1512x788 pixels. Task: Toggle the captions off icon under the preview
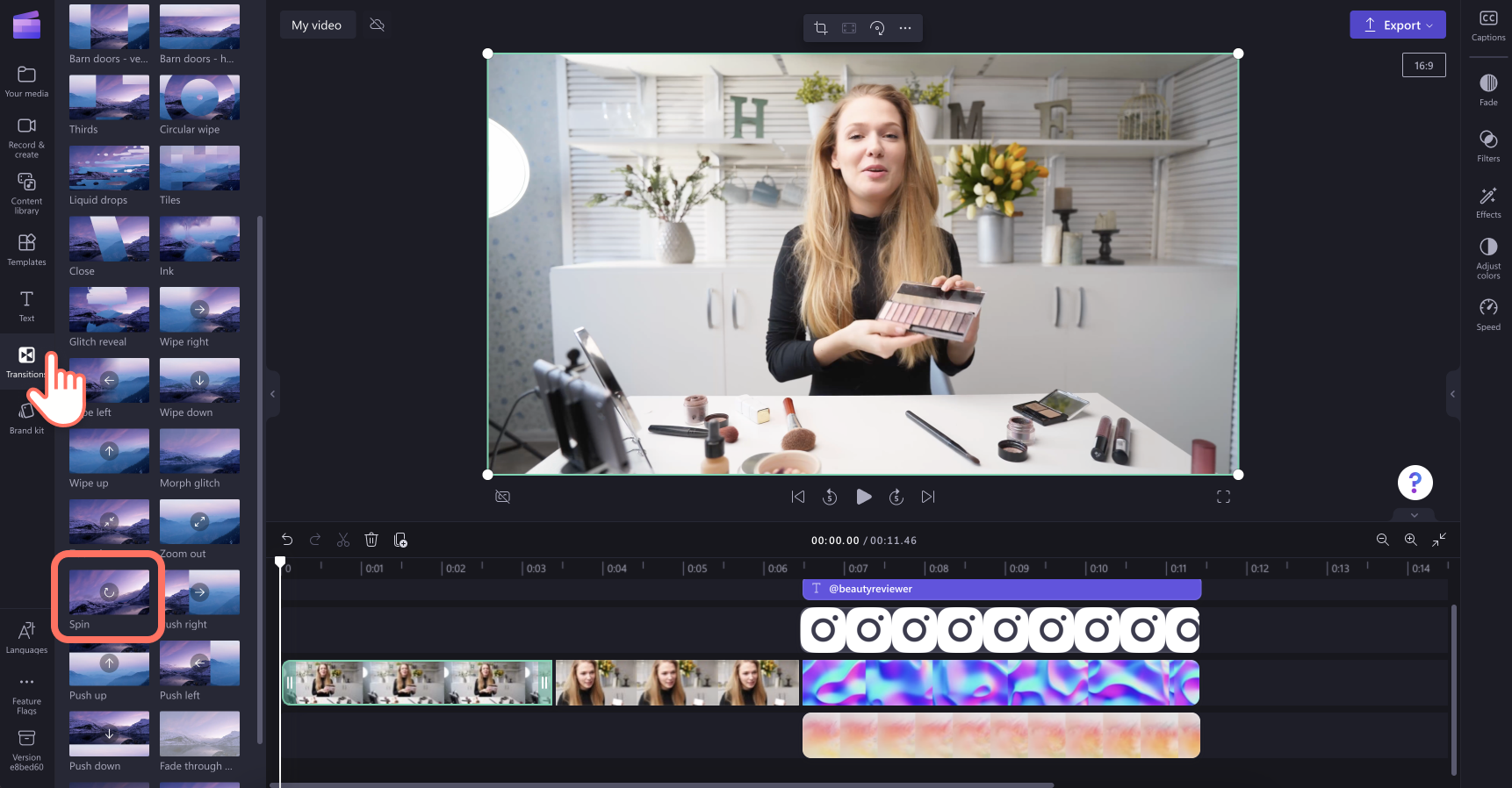pos(503,497)
